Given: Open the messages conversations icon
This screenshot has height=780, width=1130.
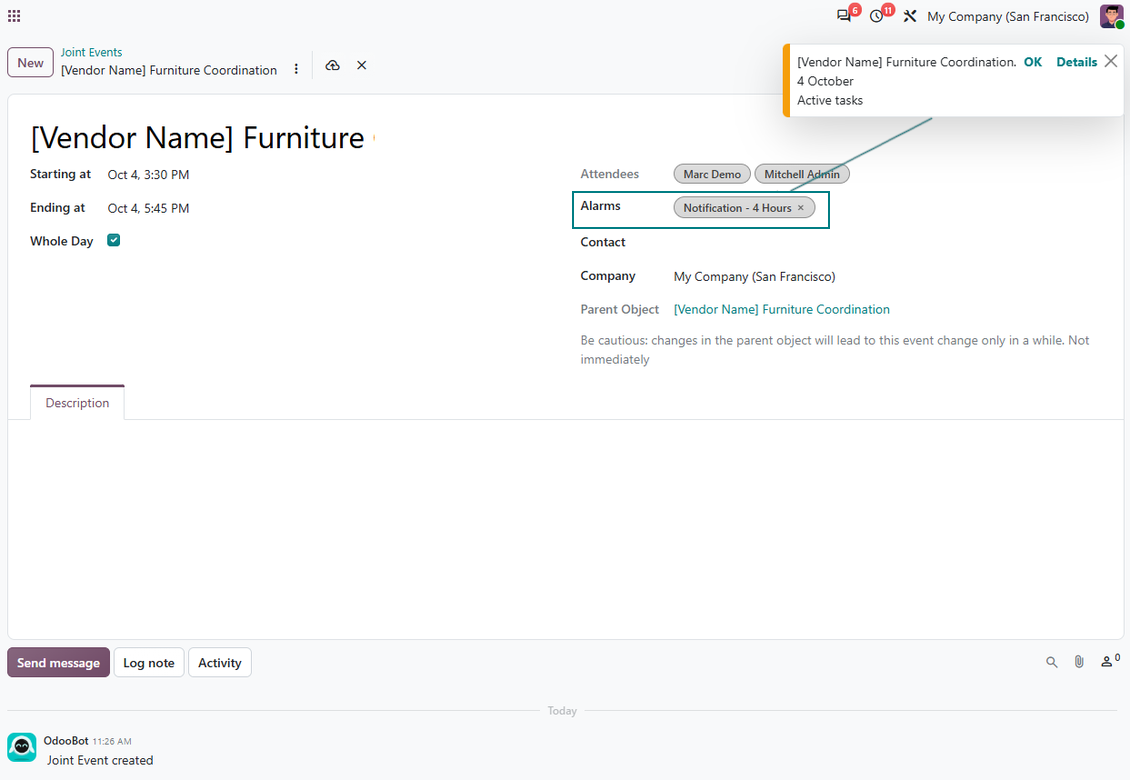Looking at the screenshot, I should click(x=843, y=16).
